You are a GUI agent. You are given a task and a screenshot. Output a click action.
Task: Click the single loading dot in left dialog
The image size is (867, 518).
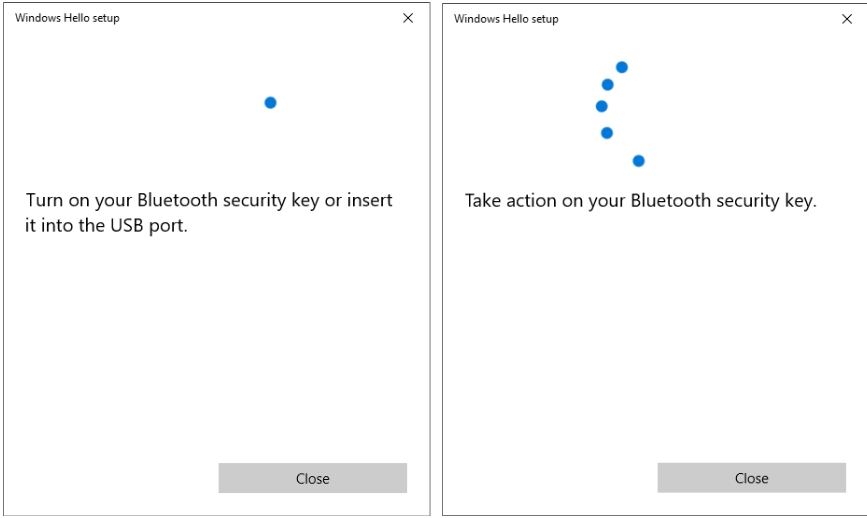pyautogui.click(x=270, y=102)
